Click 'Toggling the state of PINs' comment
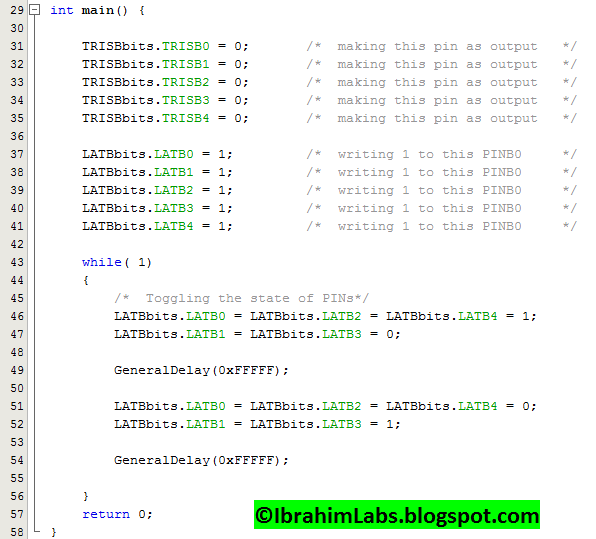This screenshot has height=539, width=596. 250,299
